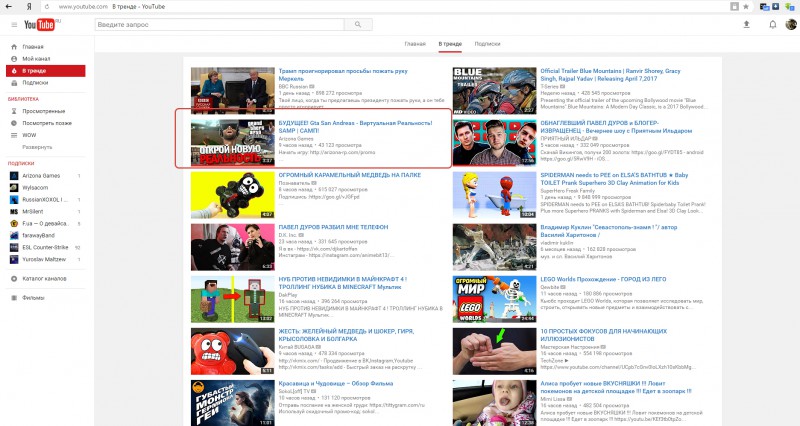Click the playlist icon beside WOW
The height and width of the screenshot is (426, 800).
coord(14,135)
